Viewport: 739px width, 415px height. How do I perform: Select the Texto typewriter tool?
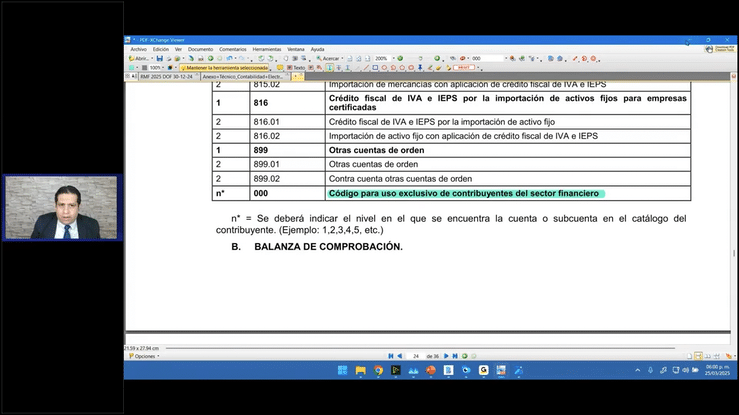[296, 67]
